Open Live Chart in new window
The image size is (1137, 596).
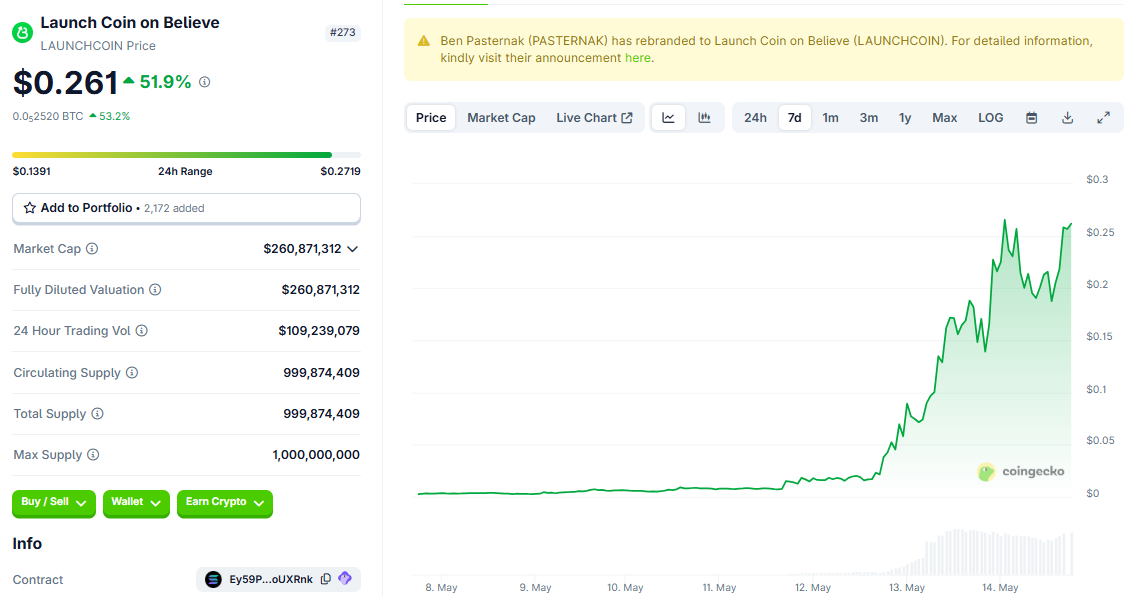pyautogui.click(x=595, y=117)
